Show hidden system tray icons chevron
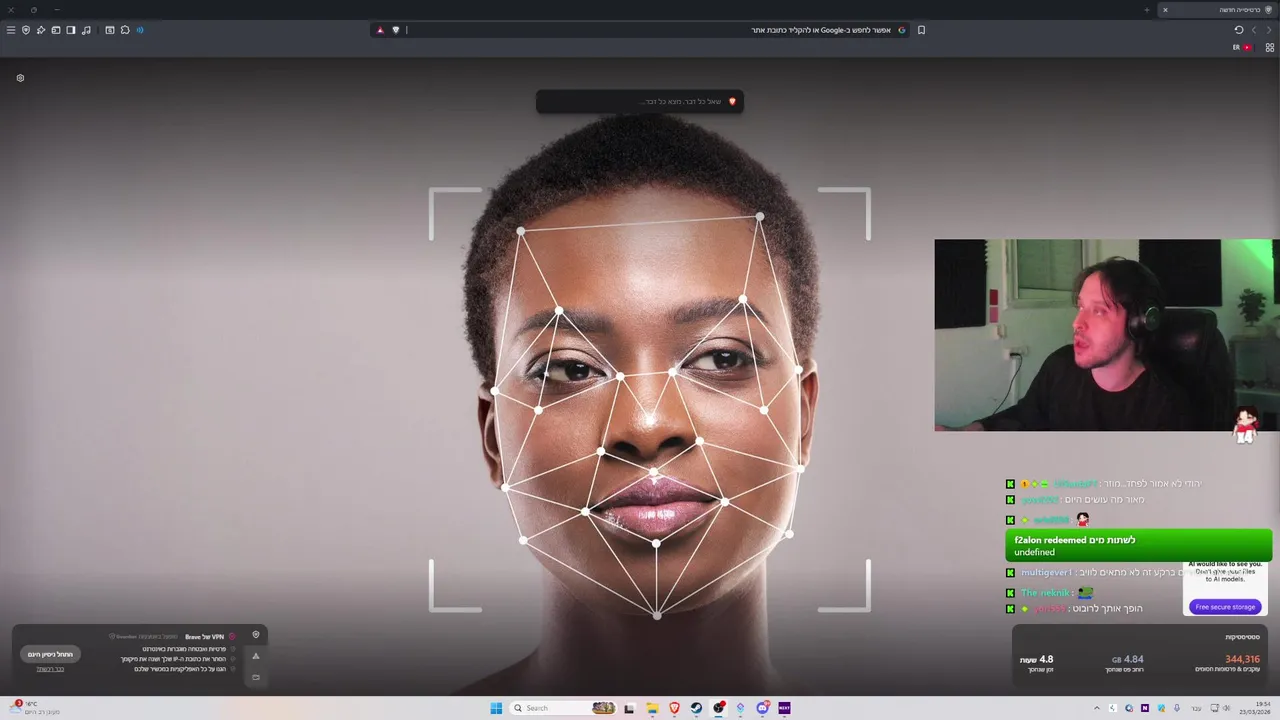This screenshot has height=720, width=1280. tap(1096, 708)
